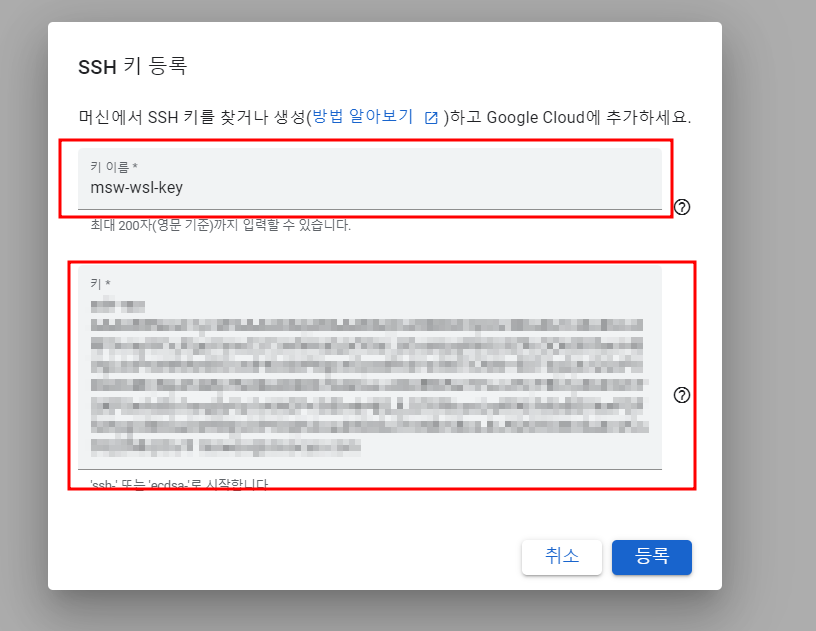Submit the SSH key with 등록
Viewport: 816px width, 631px height.
pos(652,557)
